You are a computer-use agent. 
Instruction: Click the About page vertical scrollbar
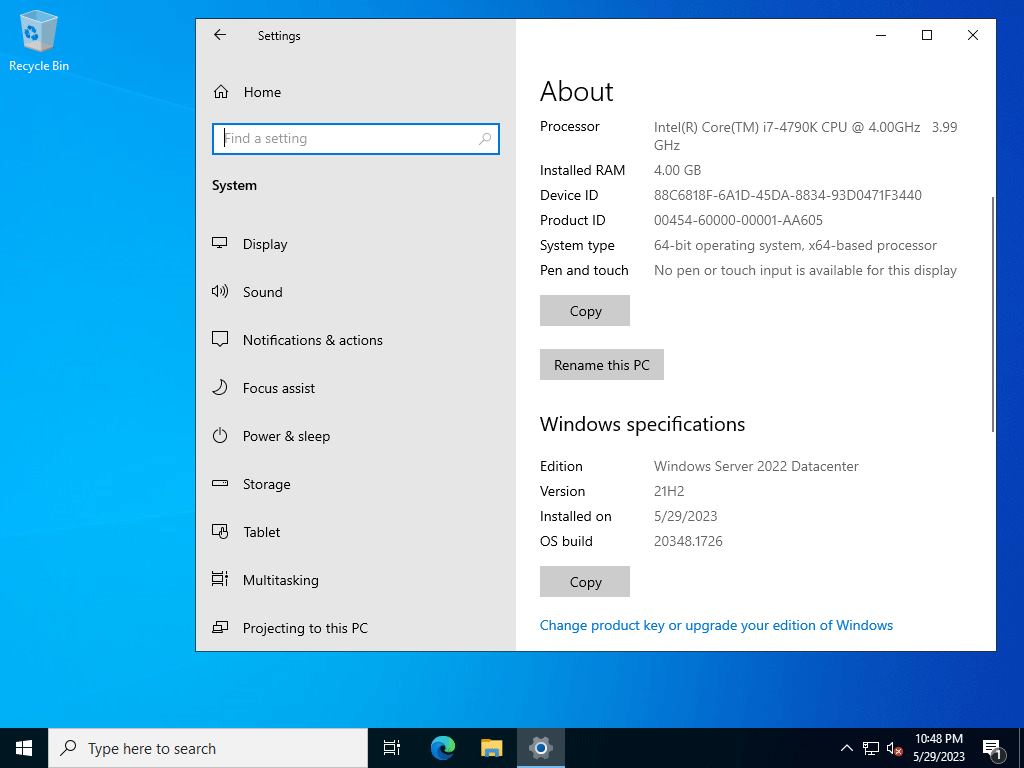[993, 313]
